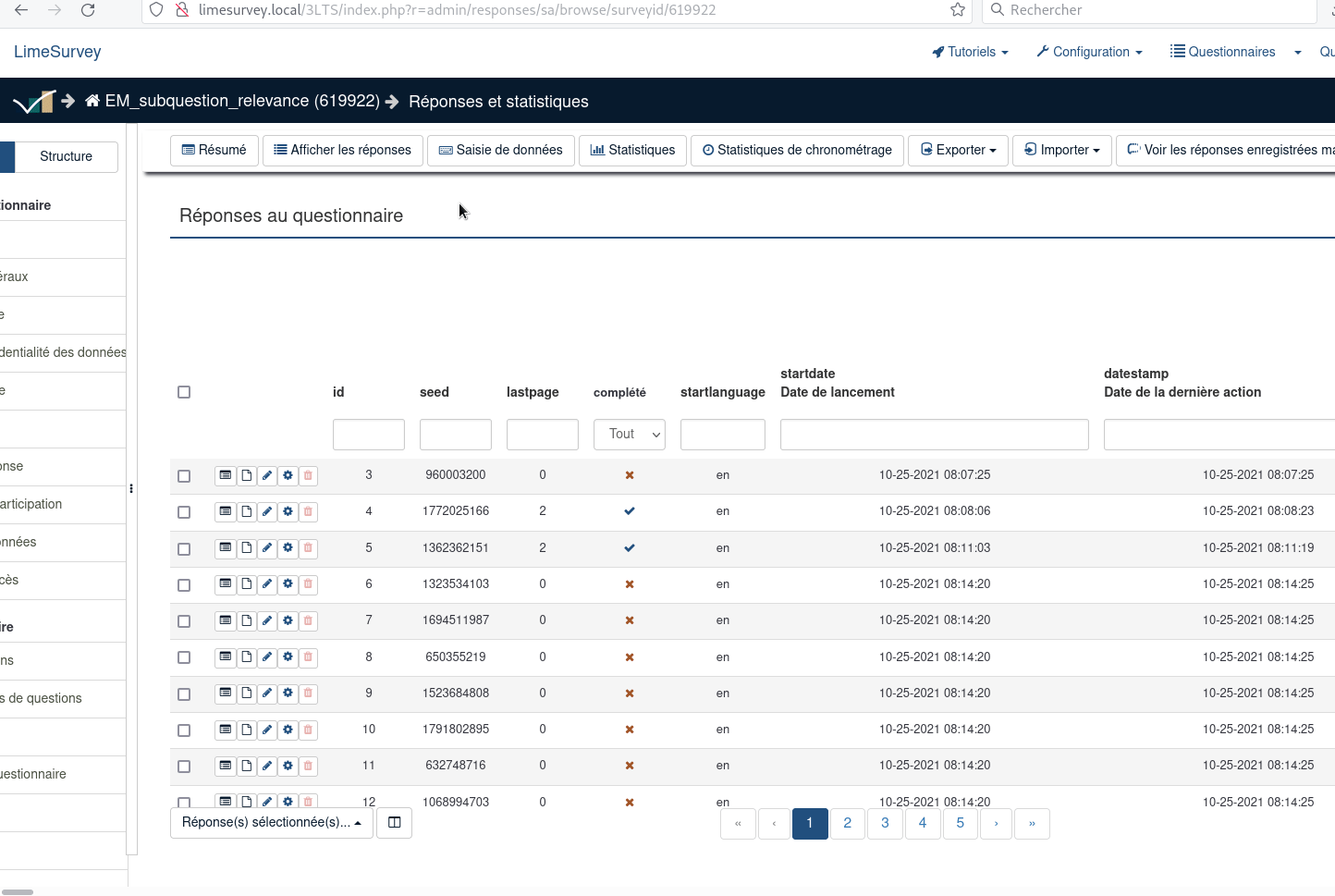
Task: Bookmark this page with the star icon
Action: tap(958, 10)
